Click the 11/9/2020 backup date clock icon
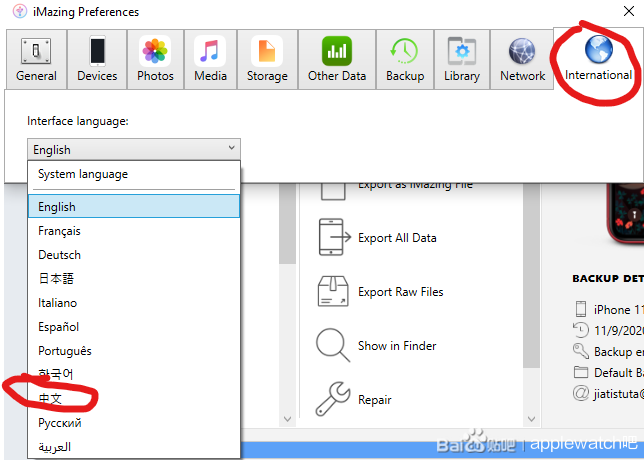644x460 pixels. click(581, 330)
